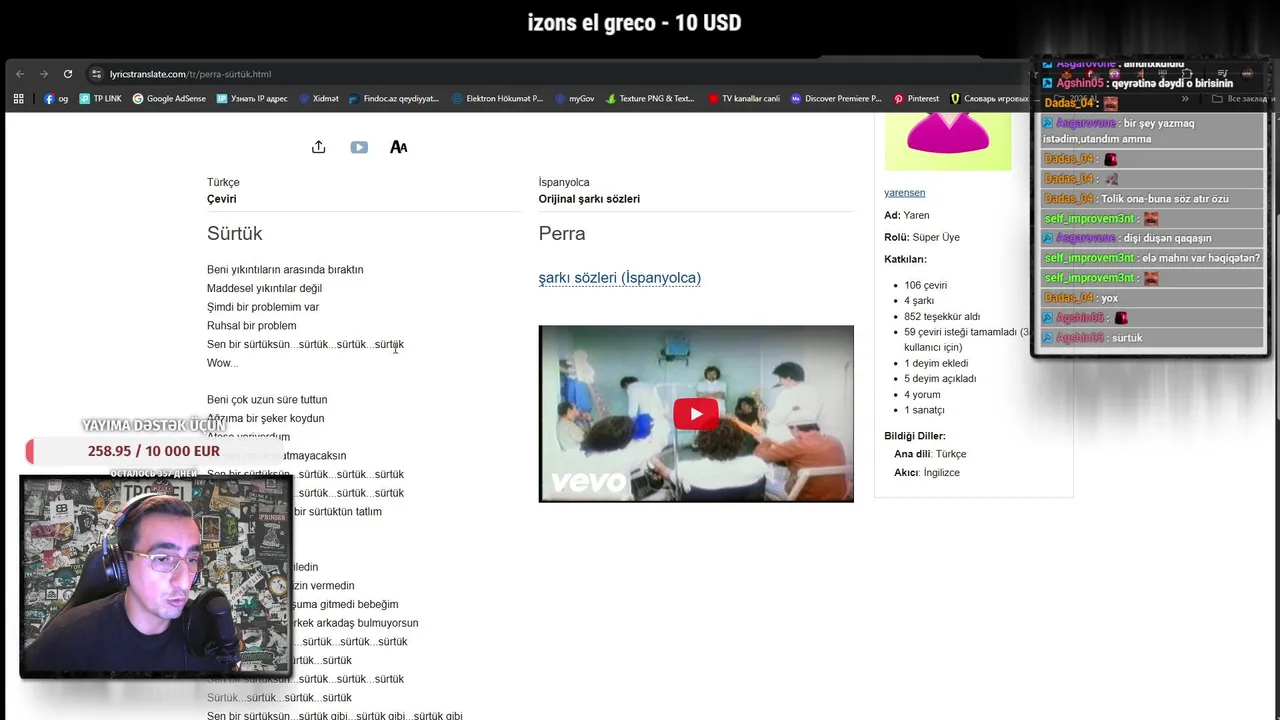Expand the hidden bookmarks overflow chevron
Viewport: 1280px width, 720px height.
tap(1185, 99)
